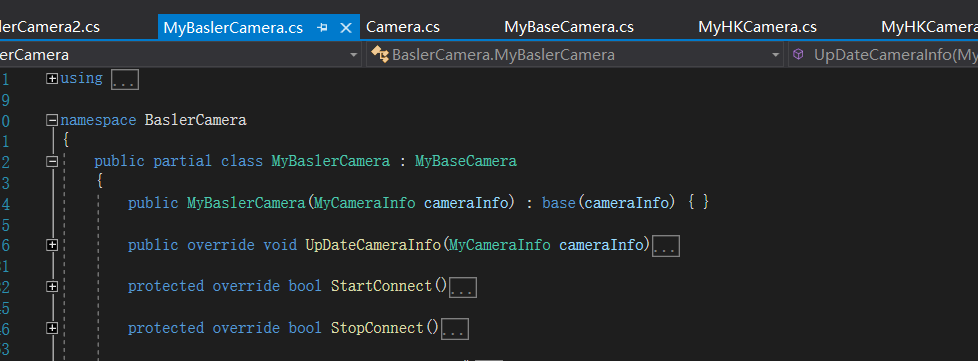Viewport: 978px width, 361px height.
Task: Click the class icon beside BaslerCamera.MyBaslerCamera
Action: pyautogui.click(x=379, y=55)
